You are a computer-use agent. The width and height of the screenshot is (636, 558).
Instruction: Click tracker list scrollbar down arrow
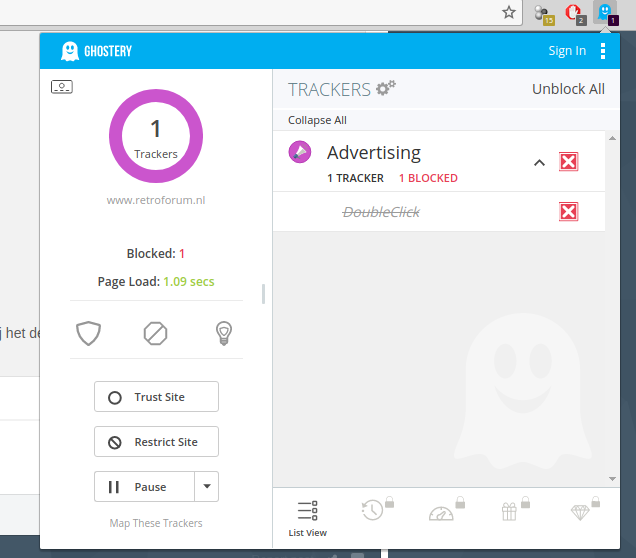[612, 479]
